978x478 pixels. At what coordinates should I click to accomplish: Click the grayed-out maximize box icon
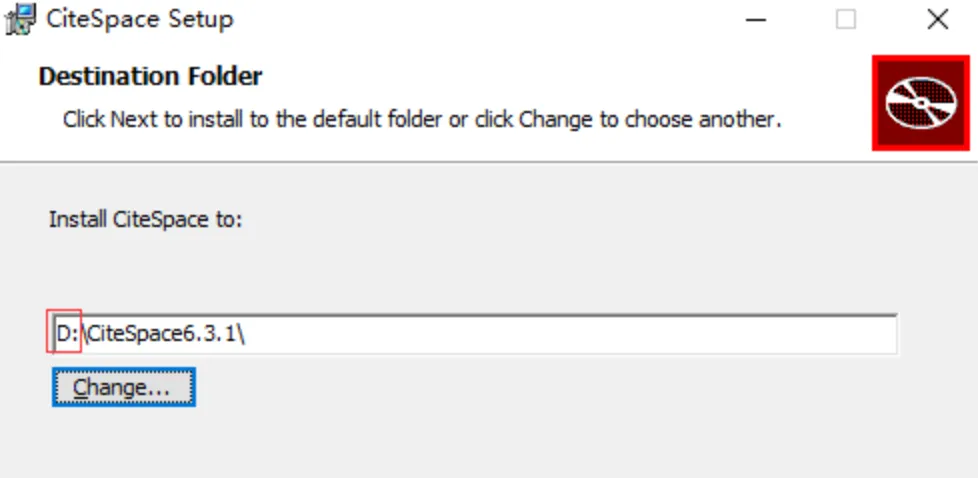pyautogui.click(x=846, y=20)
